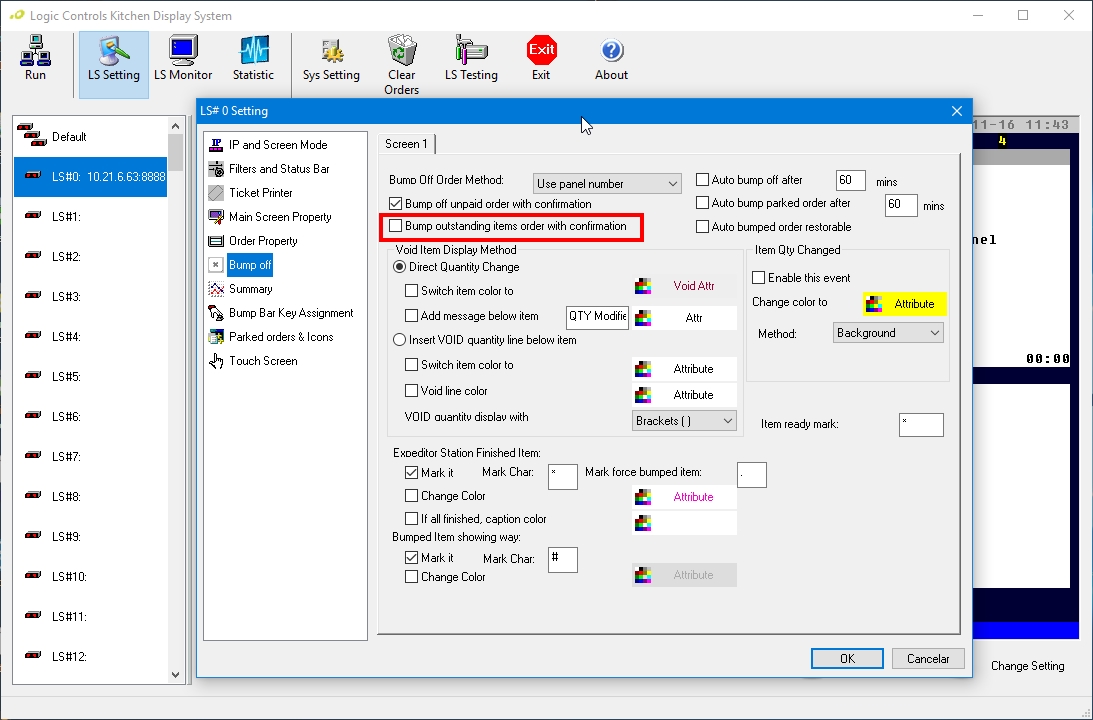Select the Default station icon in list
The height and width of the screenshot is (720, 1093).
[32, 136]
